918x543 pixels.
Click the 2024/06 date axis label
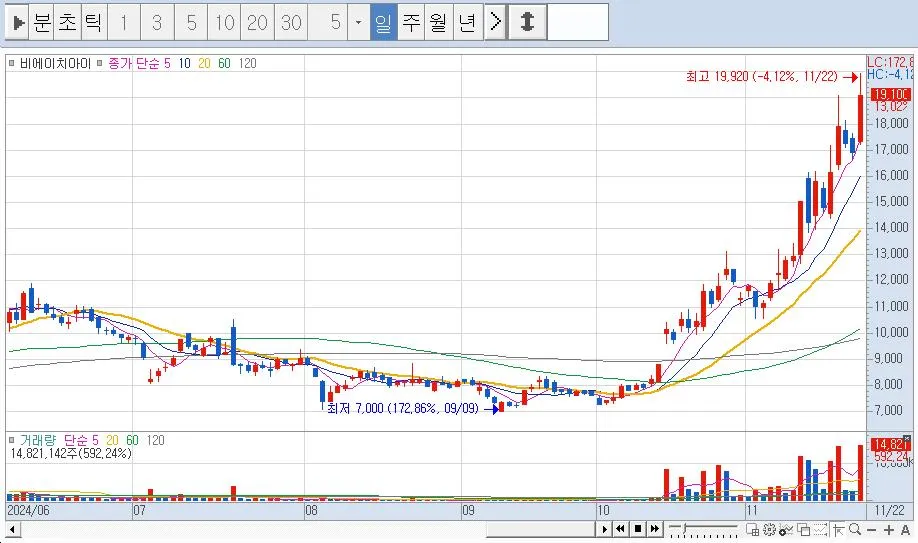point(28,510)
